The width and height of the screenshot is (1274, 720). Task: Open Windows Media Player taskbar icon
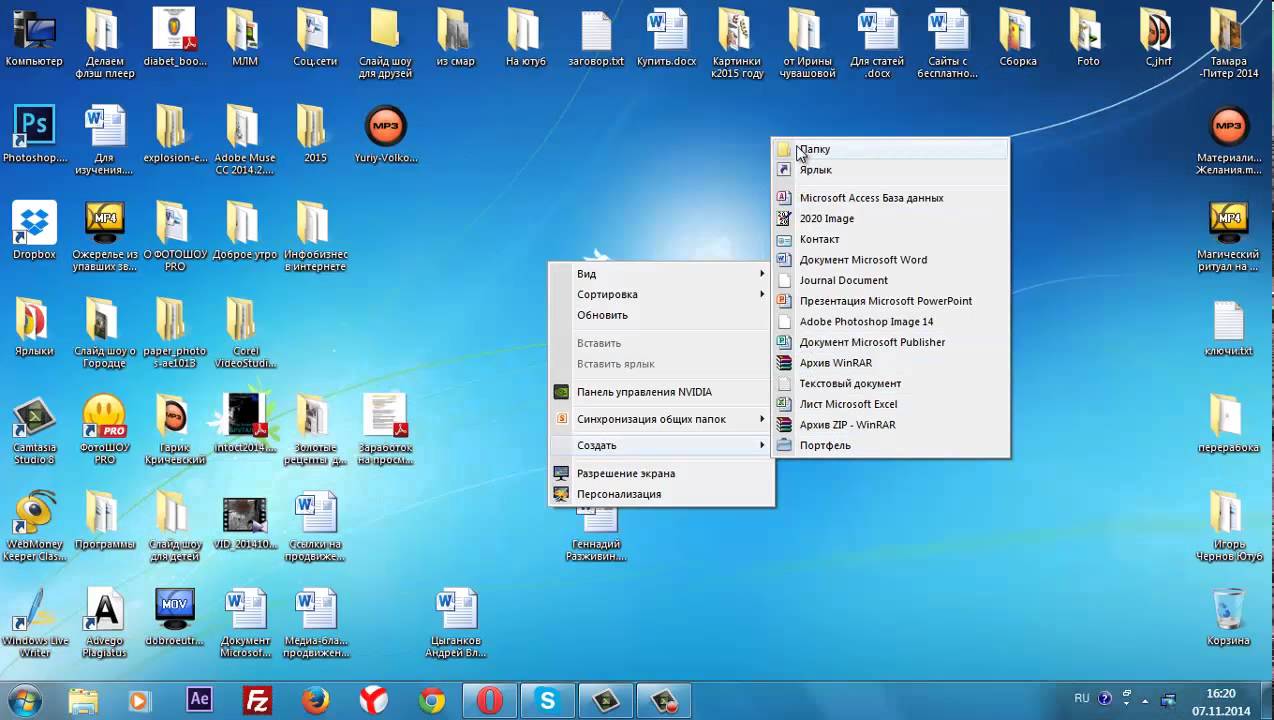[x=139, y=700]
